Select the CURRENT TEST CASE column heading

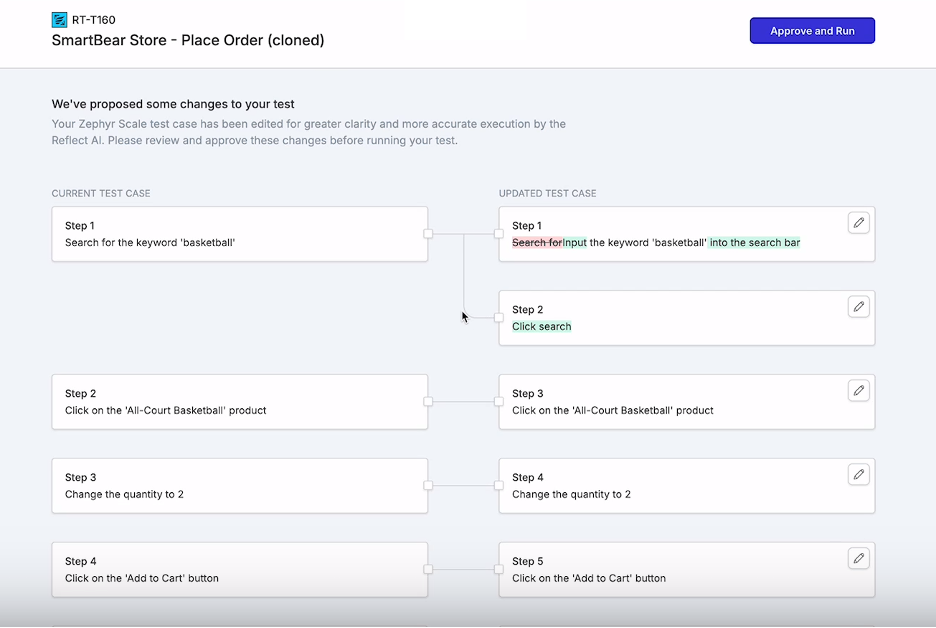100,193
